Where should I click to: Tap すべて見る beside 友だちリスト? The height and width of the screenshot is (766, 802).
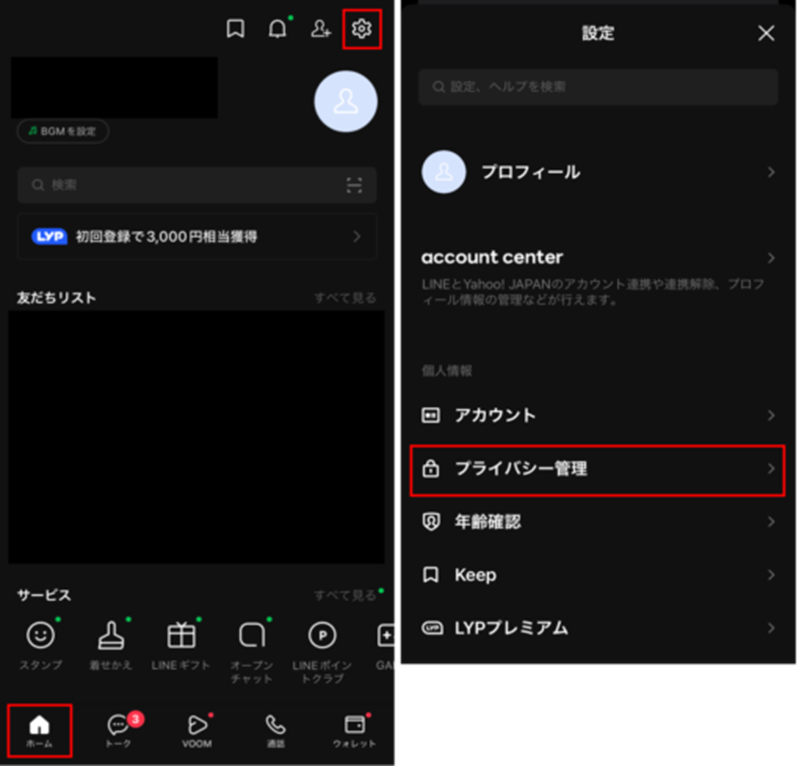(345, 298)
